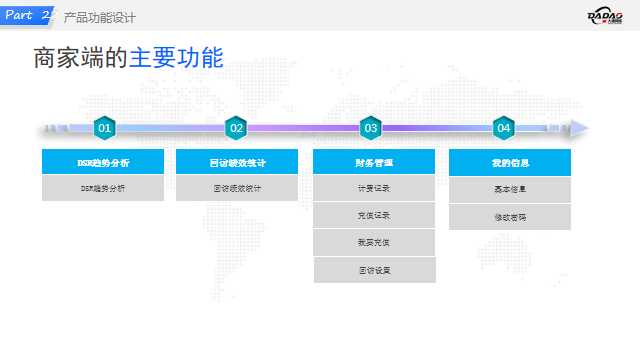Click the hexagon marker labeled 02
The height and width of the screenshot is (360, 640).
coord(236,128)
